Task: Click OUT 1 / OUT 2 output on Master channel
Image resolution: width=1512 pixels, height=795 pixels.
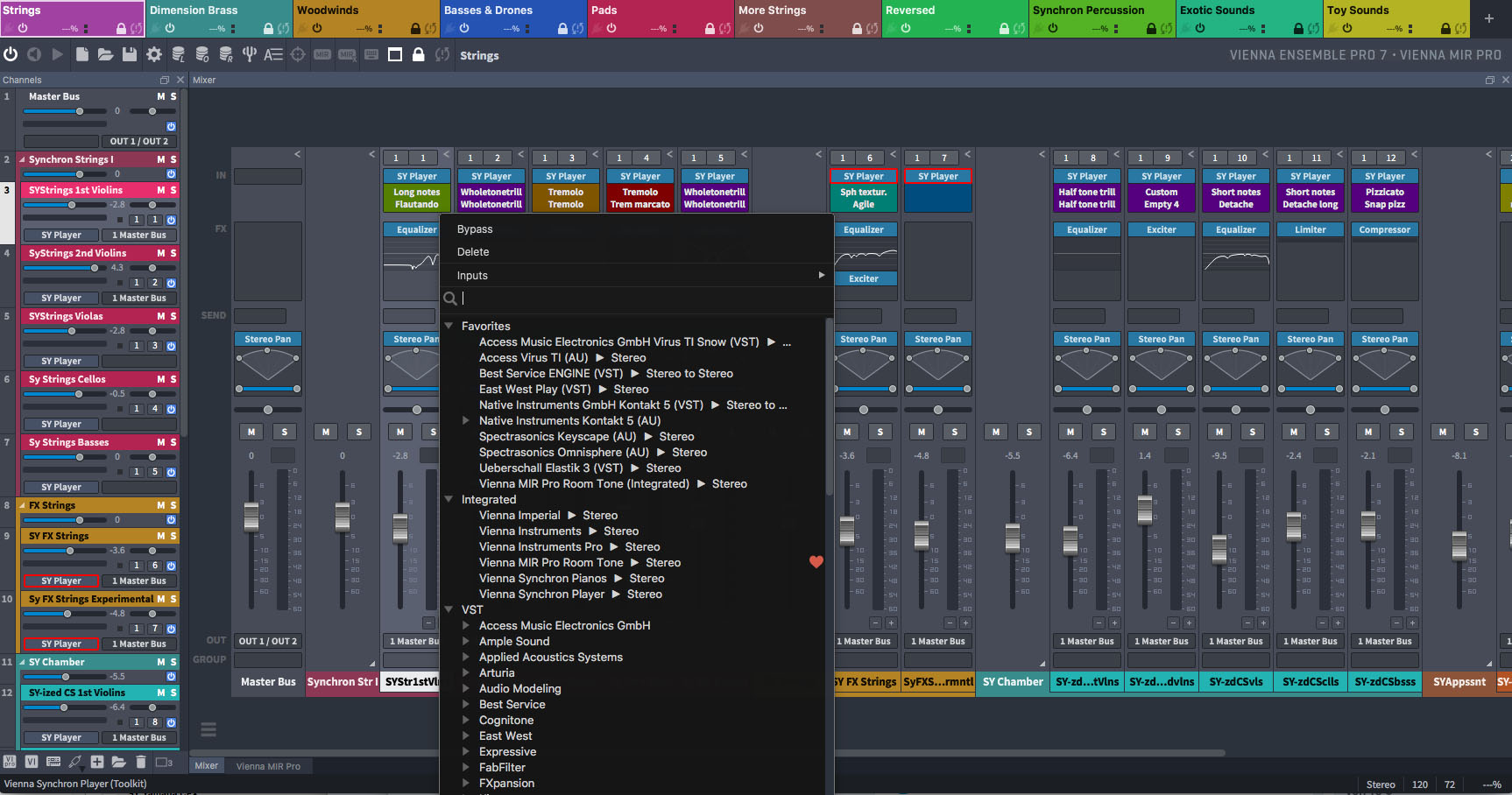Action: 139,141
